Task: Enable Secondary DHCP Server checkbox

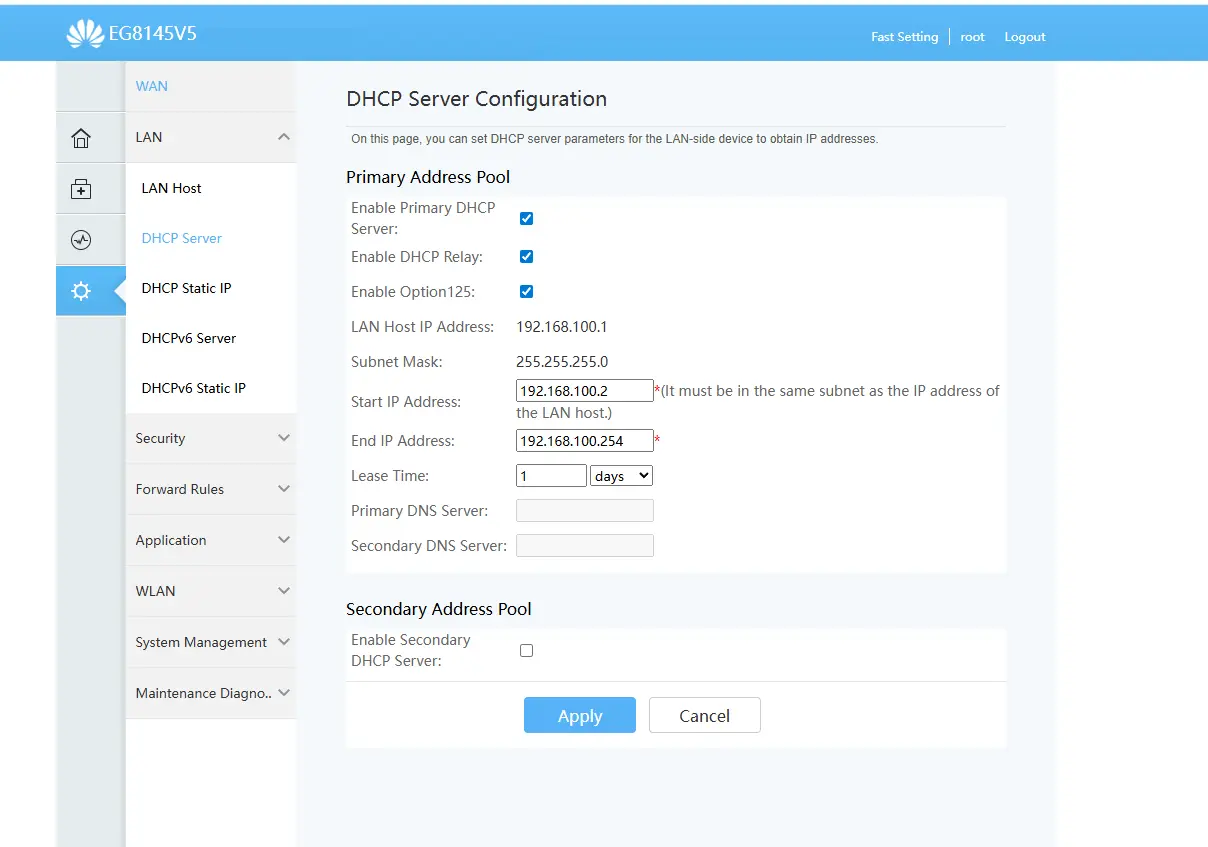Action: tap(526, 650)
